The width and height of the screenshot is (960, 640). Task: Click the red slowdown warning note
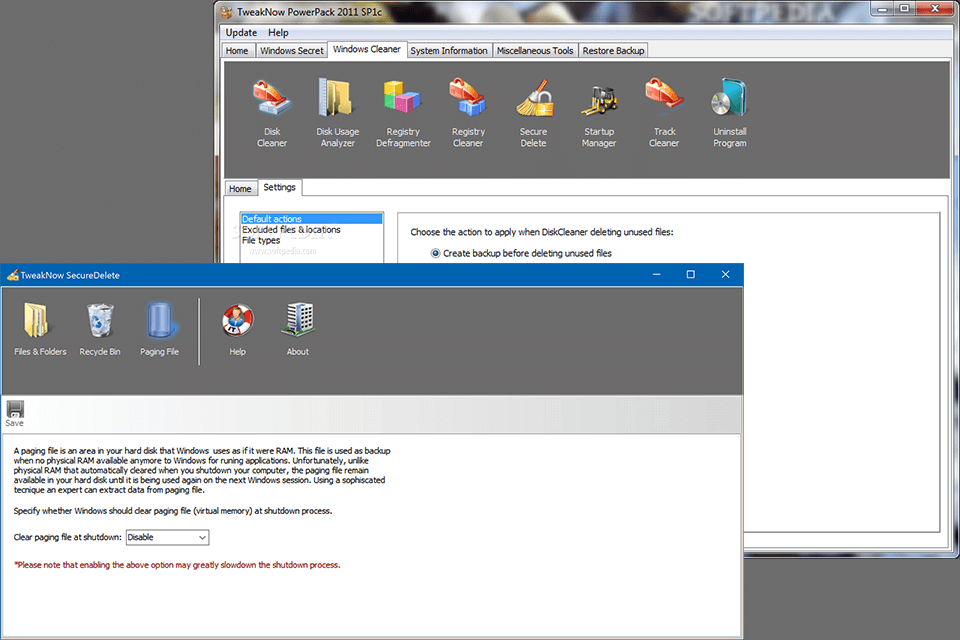click(177, 565)
